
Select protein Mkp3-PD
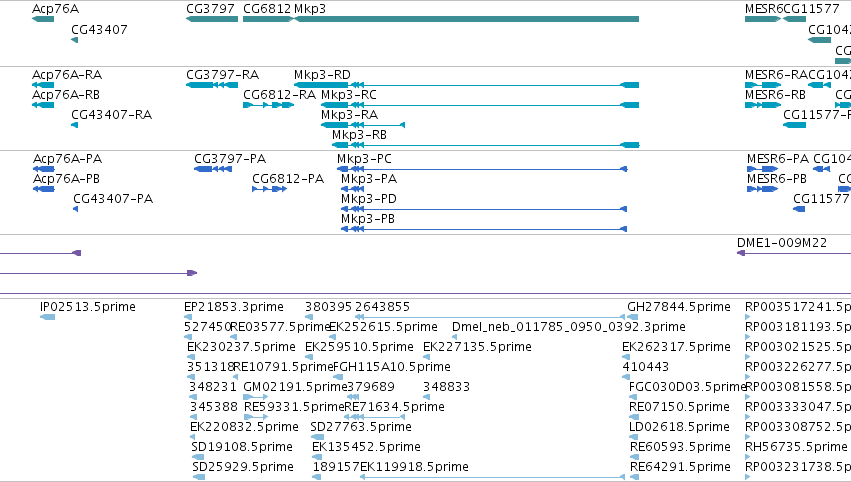(x=484, y=210)
